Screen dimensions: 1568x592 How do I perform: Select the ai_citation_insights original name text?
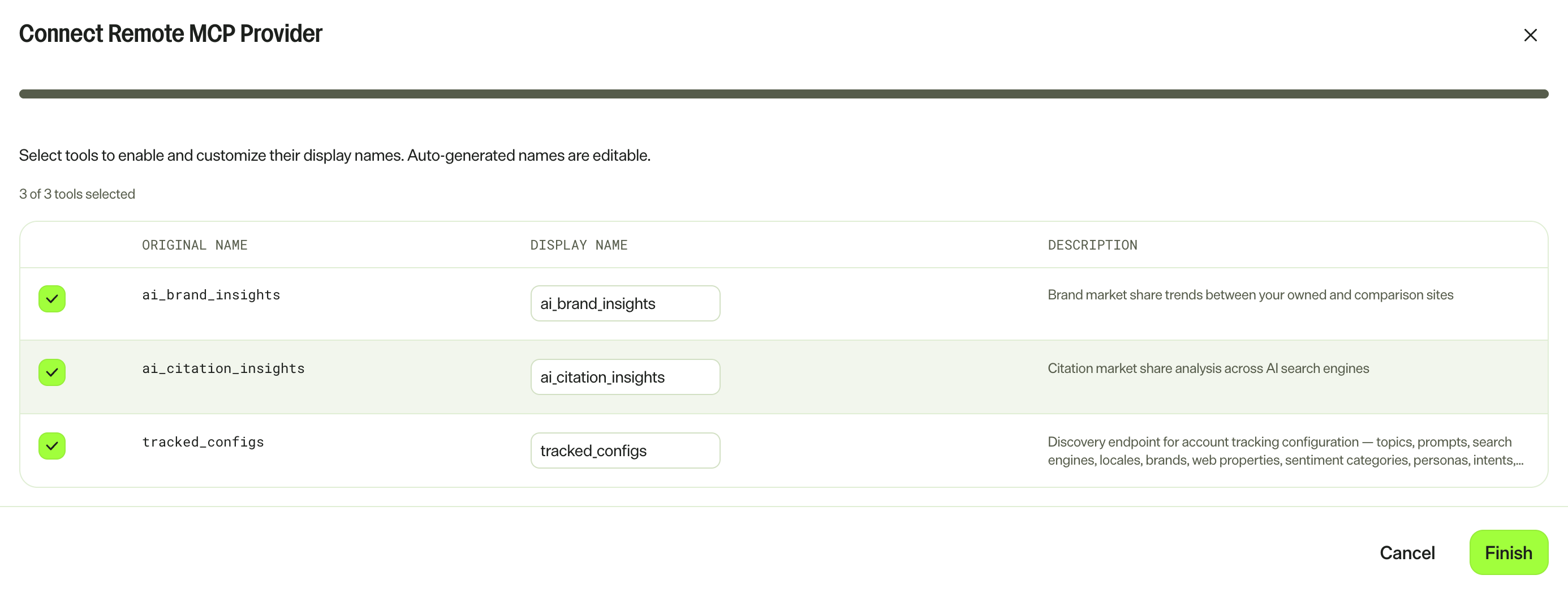[x=223, y=368]
